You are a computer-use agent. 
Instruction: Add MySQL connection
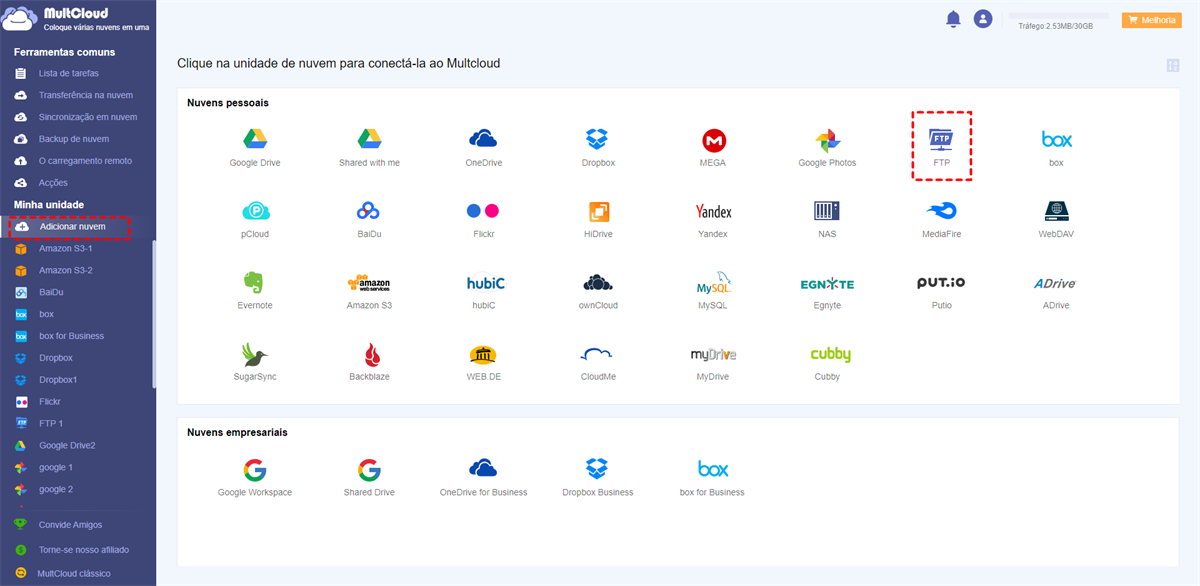tap(713, 290)
